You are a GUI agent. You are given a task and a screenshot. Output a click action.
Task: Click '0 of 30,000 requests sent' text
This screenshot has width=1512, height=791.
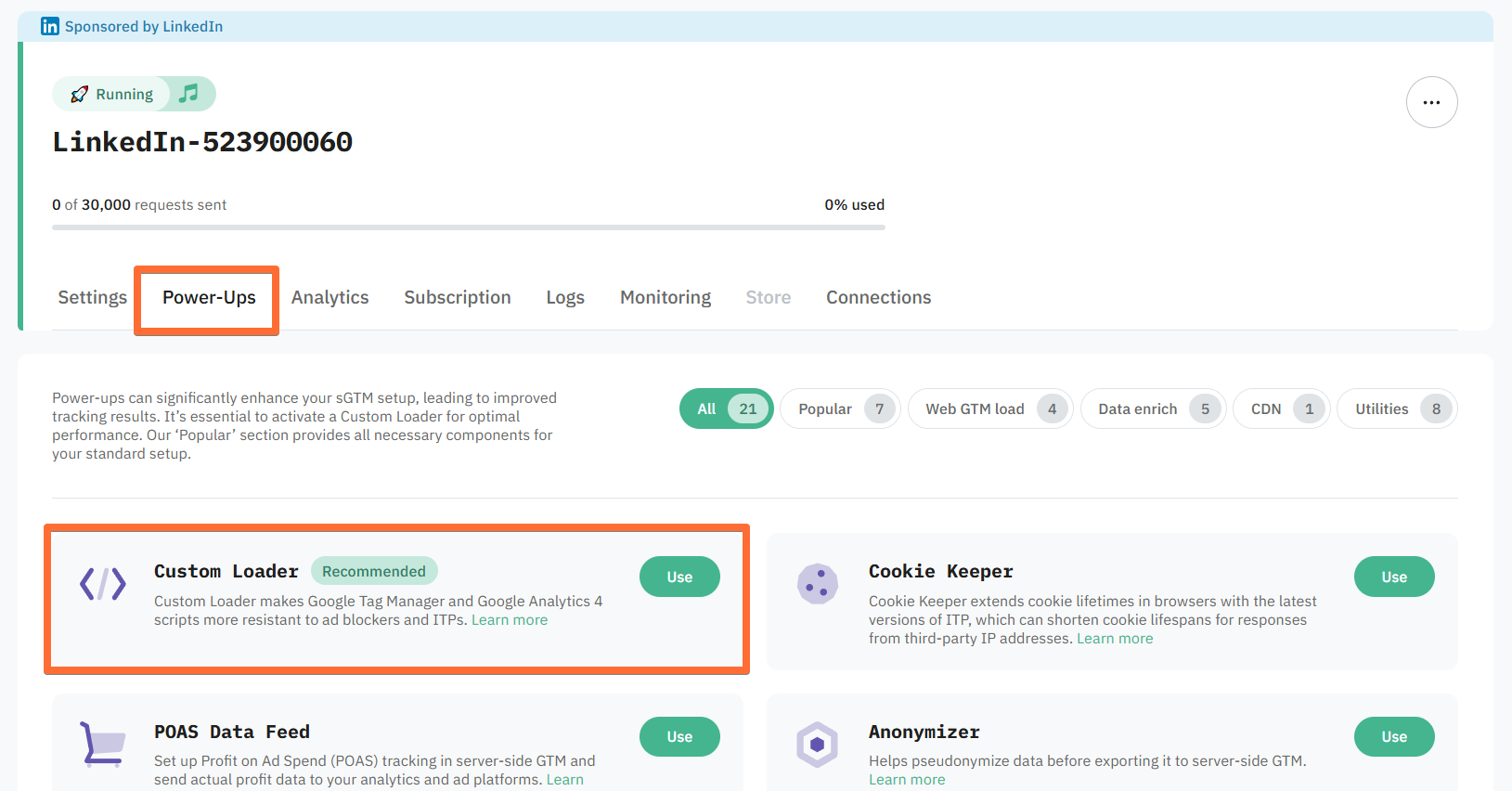pos(139,204)
